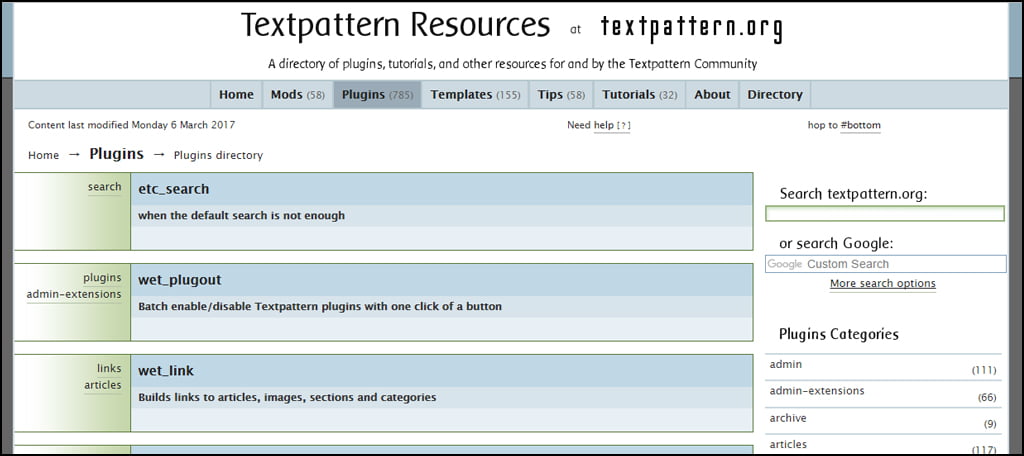Go to the Templates (155) tab
The width and height of the screenshot is (1024, 456).
(475, 95)
